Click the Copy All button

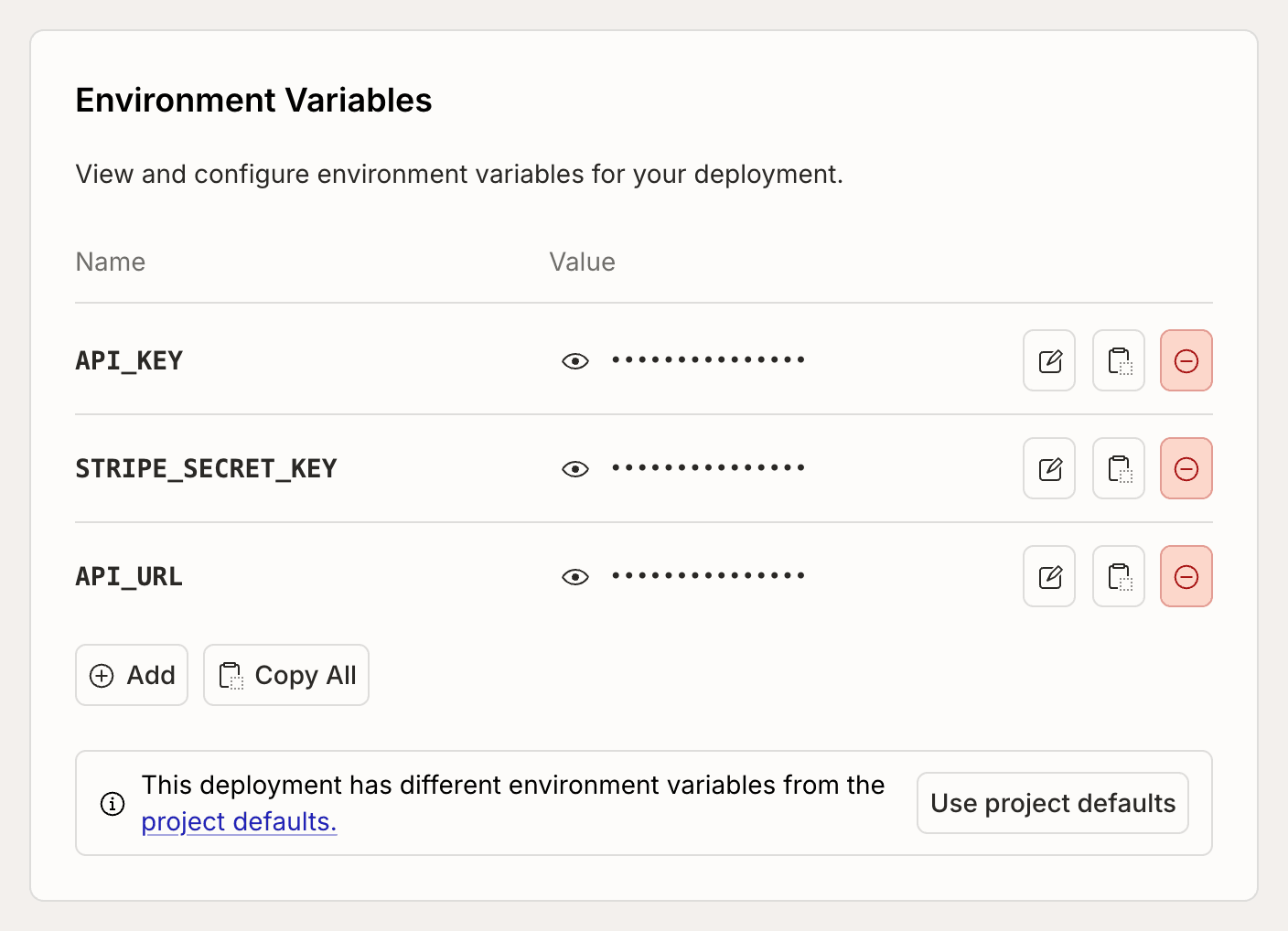286,675
